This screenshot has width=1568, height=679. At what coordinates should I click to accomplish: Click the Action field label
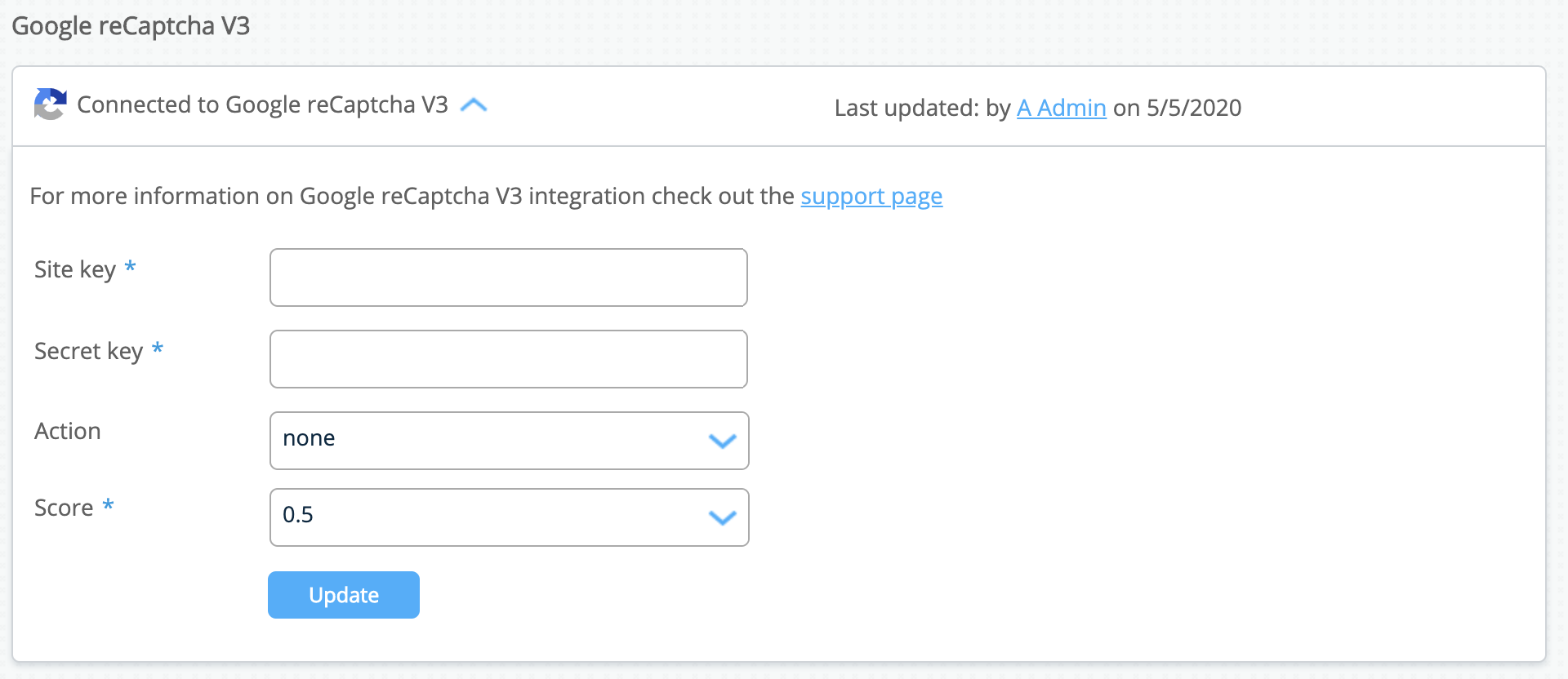coord(68,431)
